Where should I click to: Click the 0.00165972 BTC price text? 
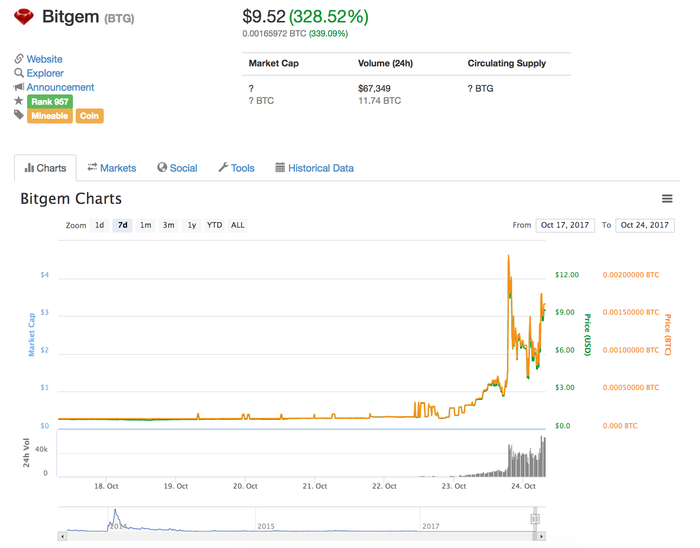coord(274,33)
